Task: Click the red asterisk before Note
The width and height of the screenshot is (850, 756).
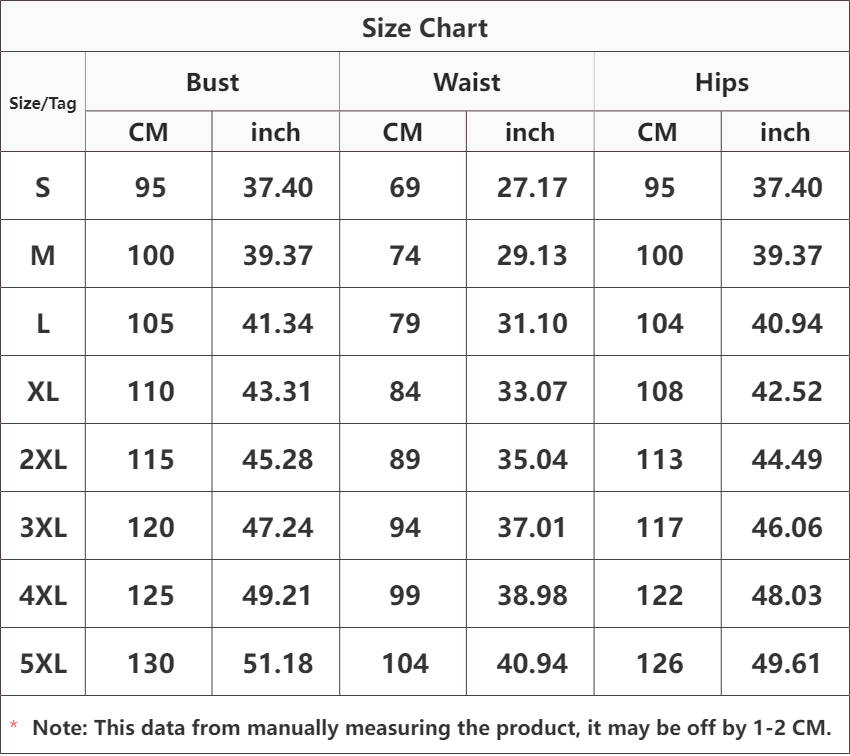Action: [14, 727]
